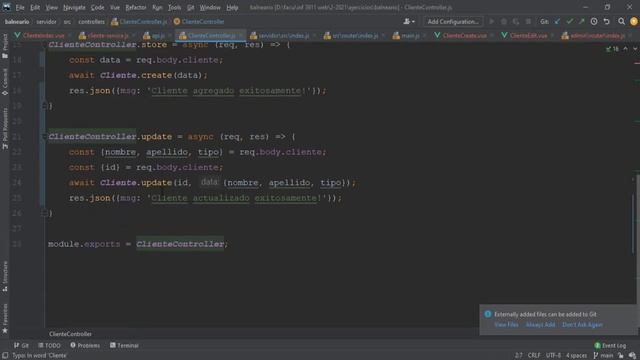Click the main git branch in status bar
640x360 pixels.
pos(603,356)
